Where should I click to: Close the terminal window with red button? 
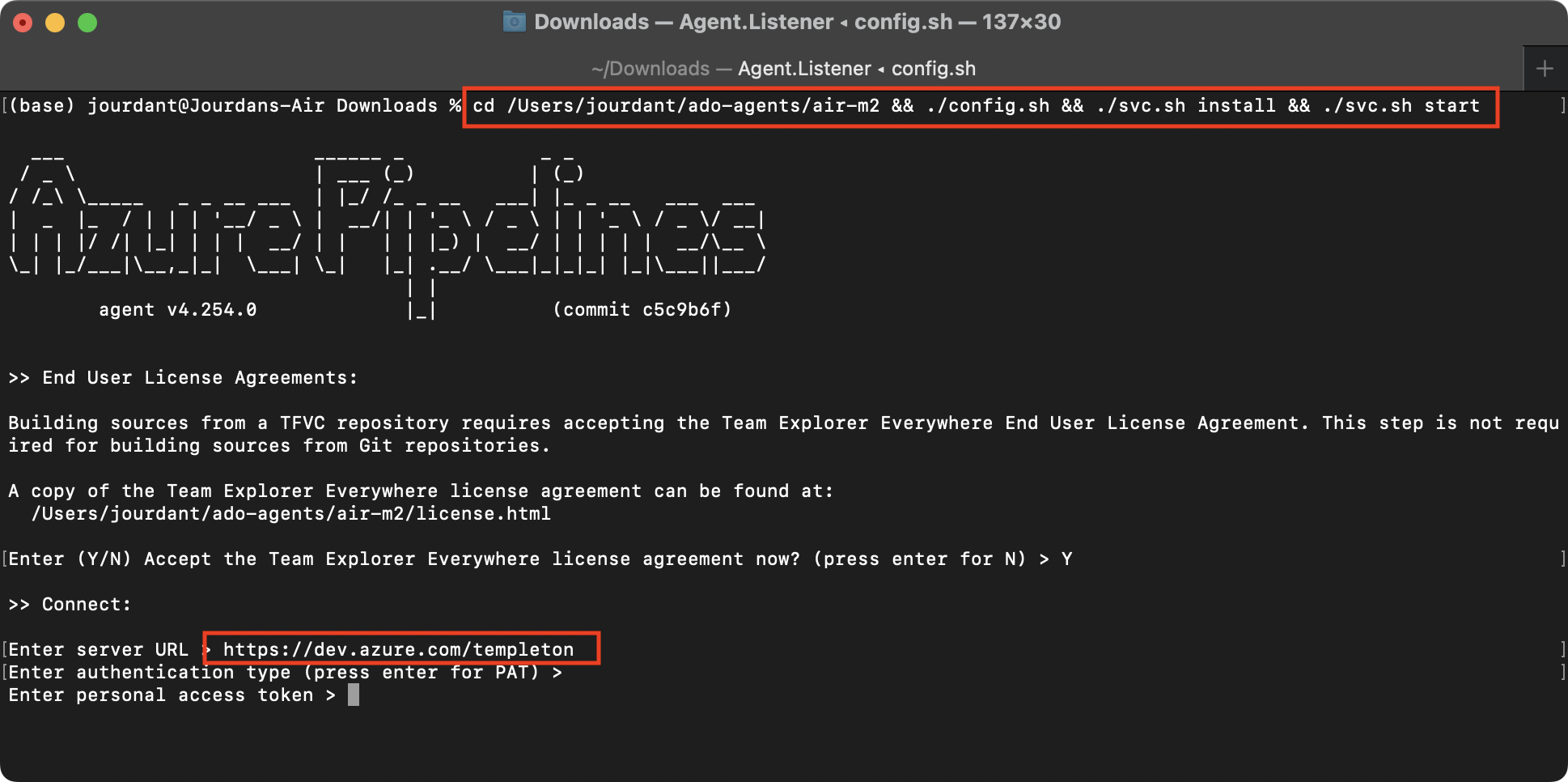click(x=23, y=23)
